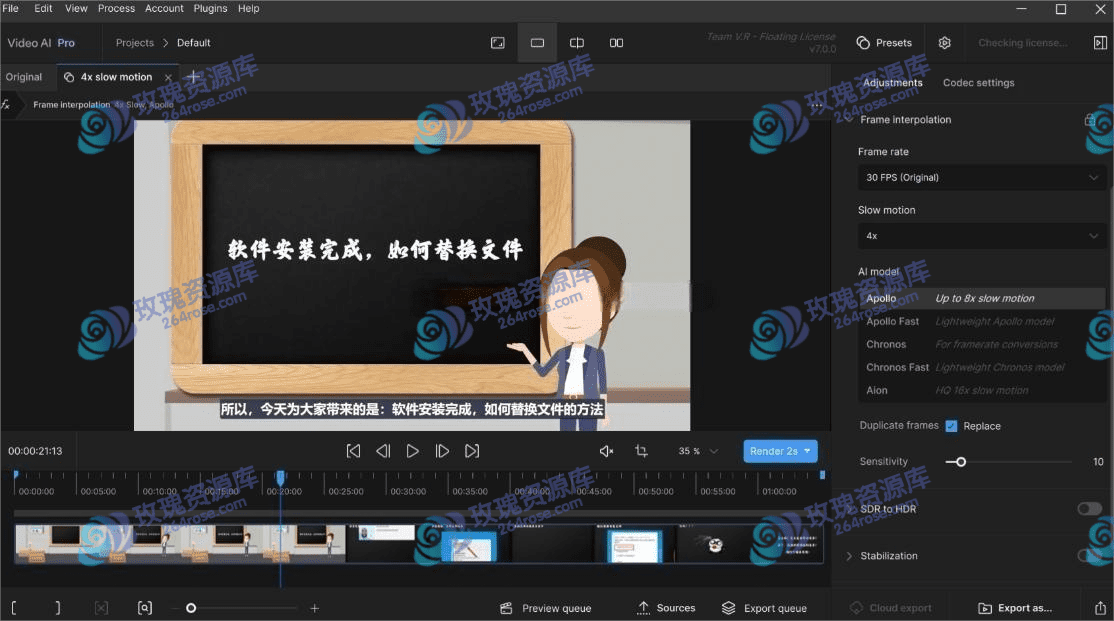Add a new preview tab with plus
1114x621 pixels.
click(193, 77)
